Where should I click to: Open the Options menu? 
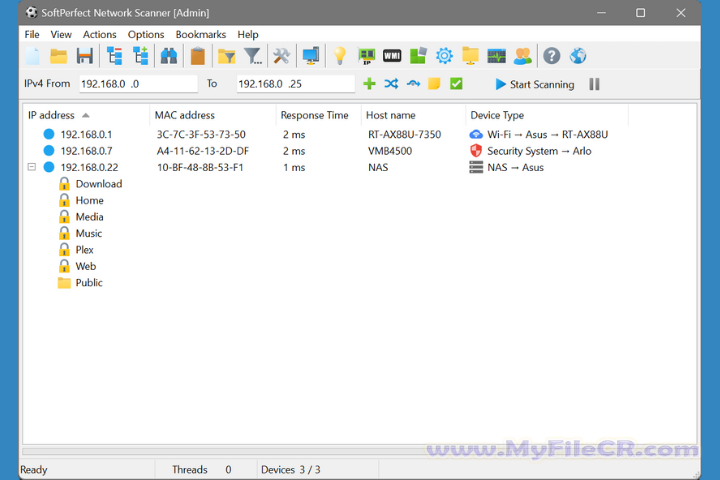146,34
